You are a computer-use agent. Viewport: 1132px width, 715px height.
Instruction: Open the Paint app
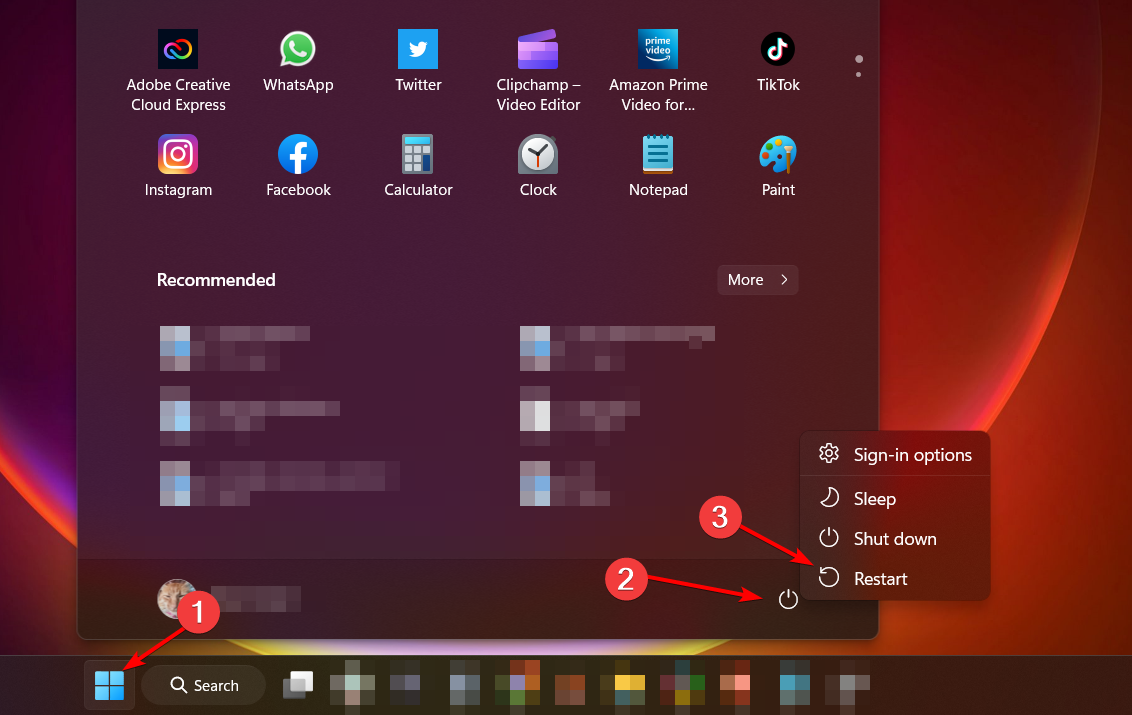pos(778,166)
